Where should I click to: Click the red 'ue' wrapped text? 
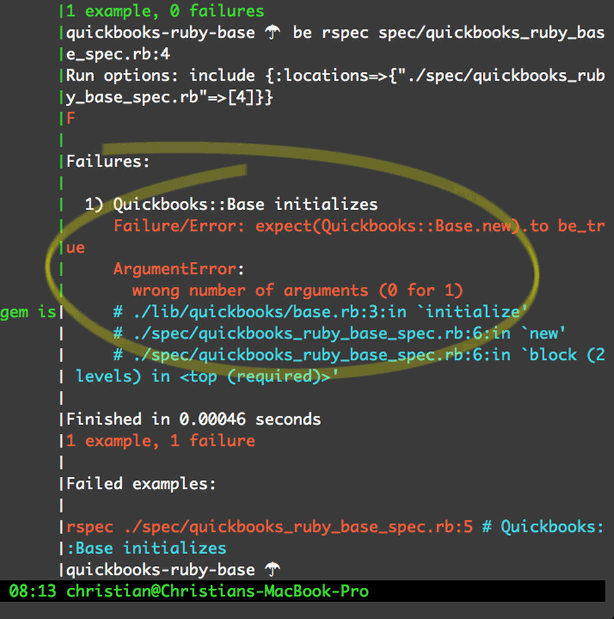pyautogui.click(x=75, y=248)
